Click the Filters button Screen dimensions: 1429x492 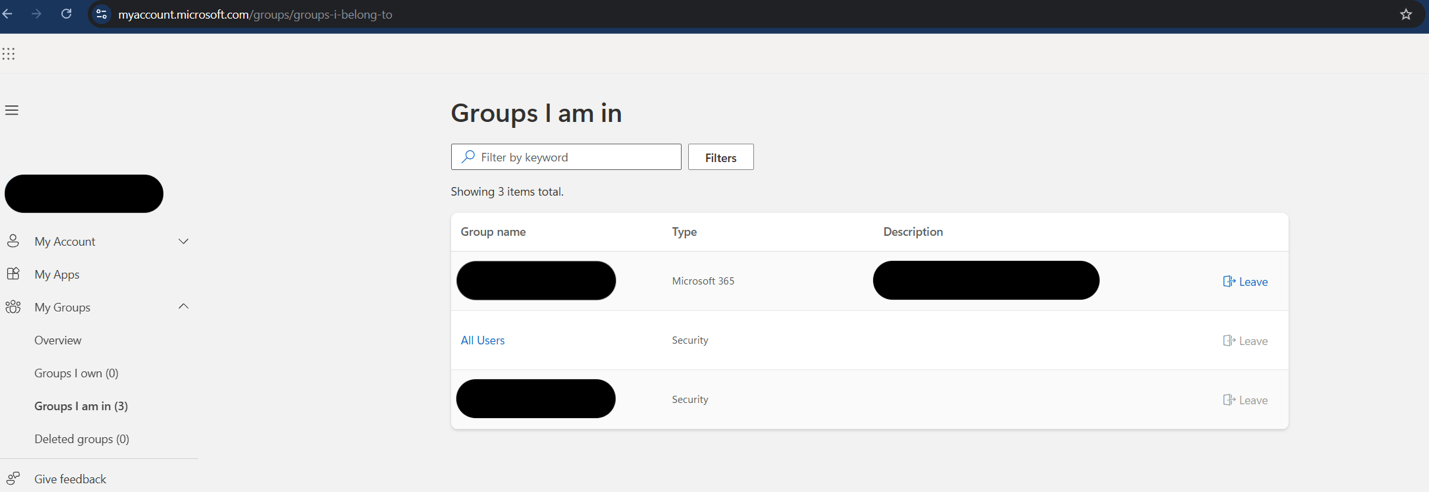pos(721,157)
